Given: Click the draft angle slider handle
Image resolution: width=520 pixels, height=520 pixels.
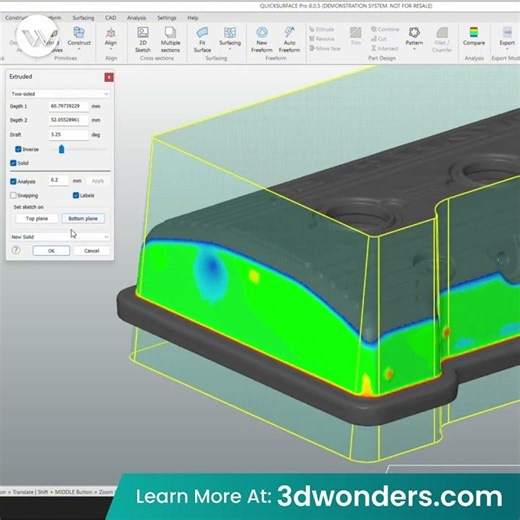Looking at the screenshot, I should [x=61, y=149].
